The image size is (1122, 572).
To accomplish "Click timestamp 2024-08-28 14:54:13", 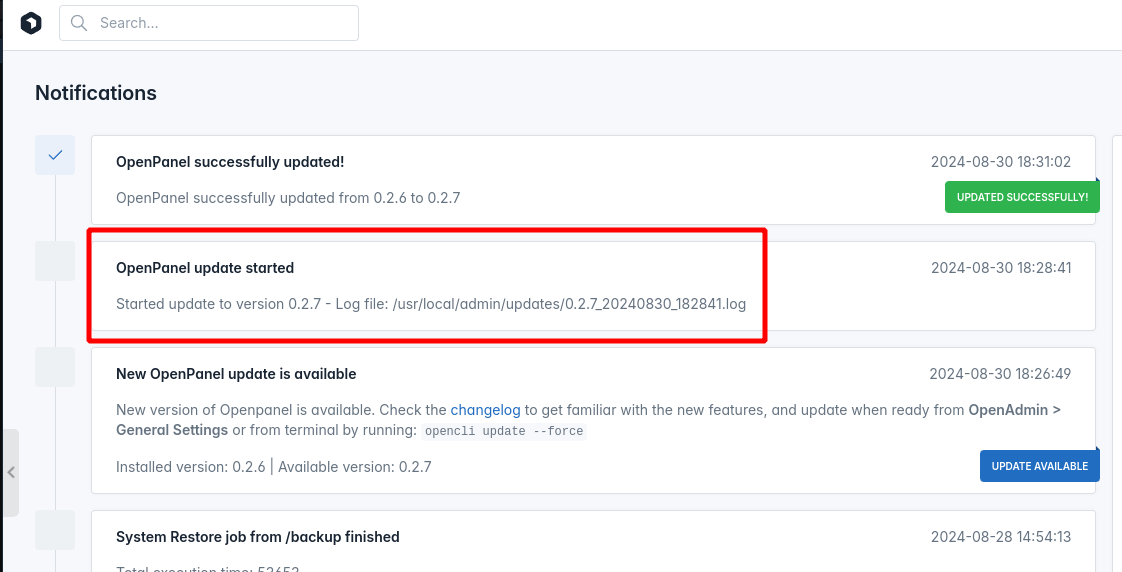I will pyautogui.click(x=1001, y=537).
